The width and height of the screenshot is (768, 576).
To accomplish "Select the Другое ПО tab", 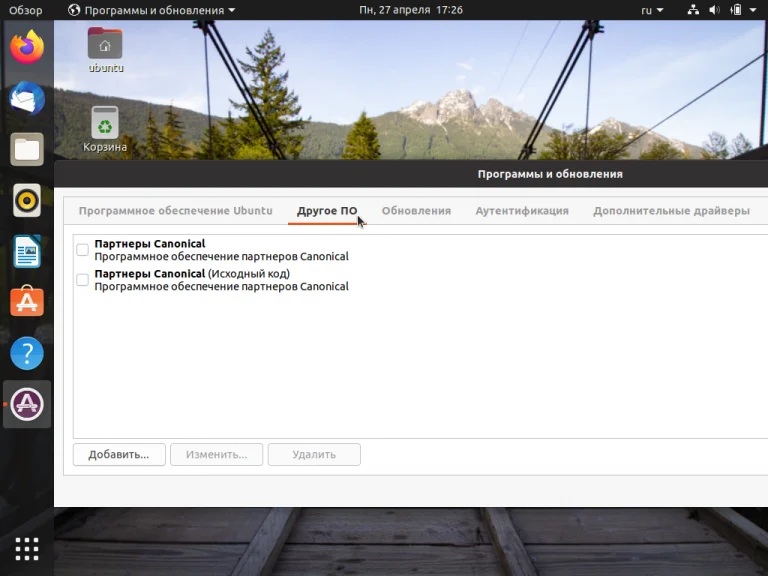I will click(327, 211).
